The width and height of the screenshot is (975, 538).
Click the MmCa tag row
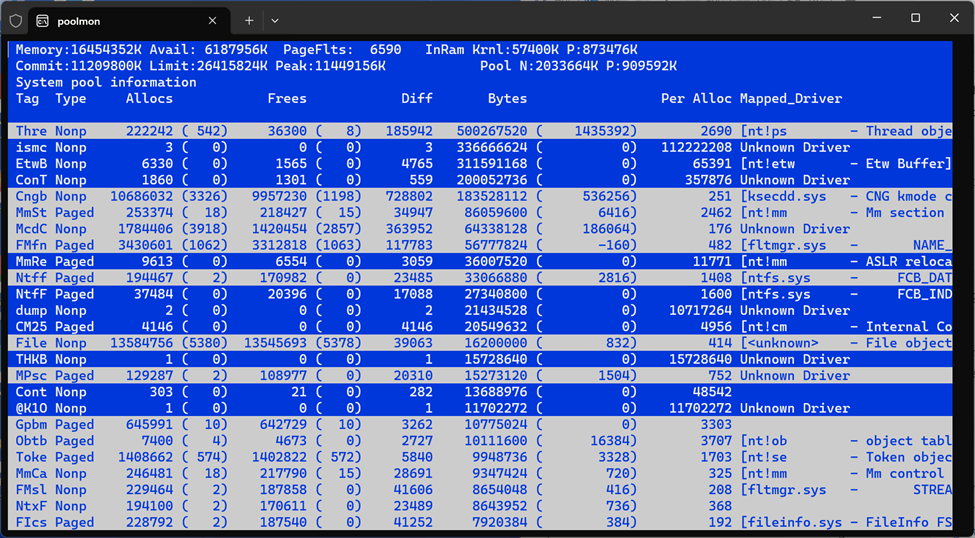(x=480, y=473)
